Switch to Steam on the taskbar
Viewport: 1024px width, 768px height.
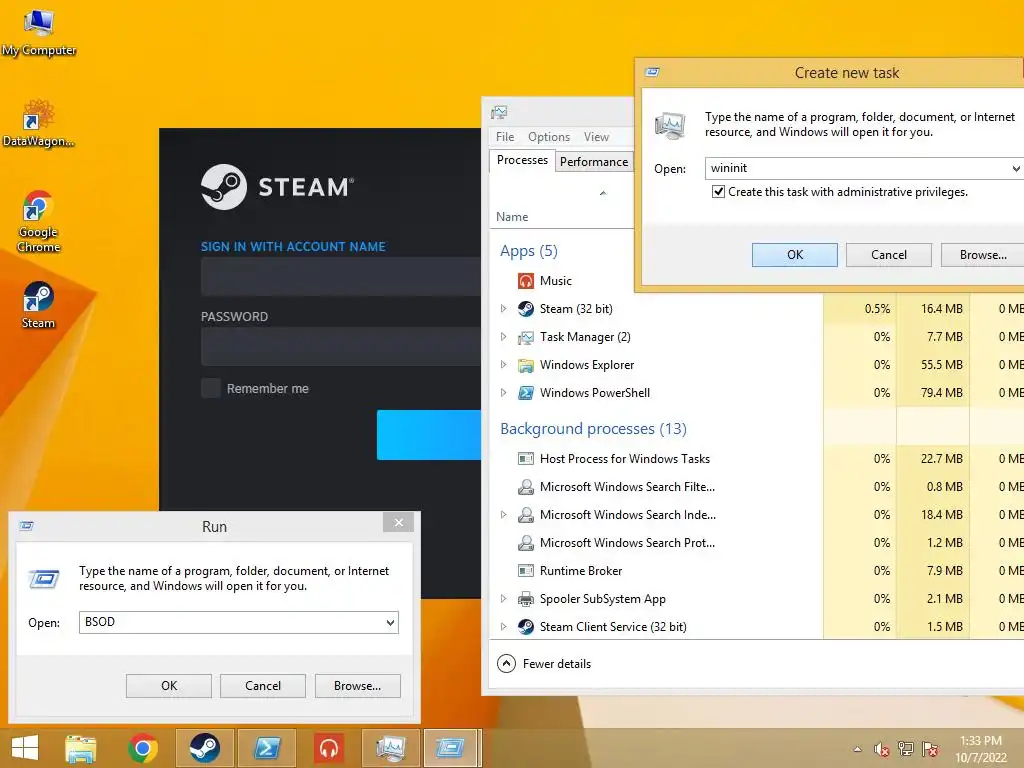click(x=204, y=748)
